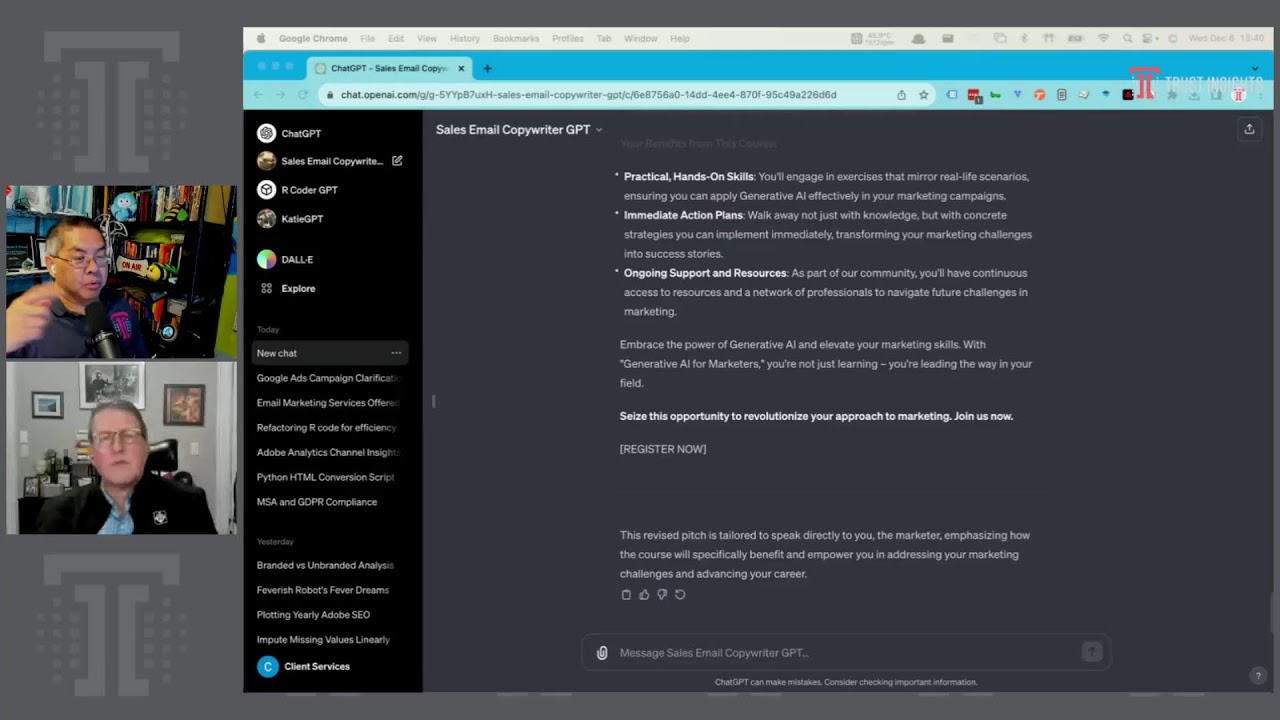Click the 'Practical, Hands-On Skills' bullet heading
This screenshot has height=720, width=1280.
coord(689,177)
